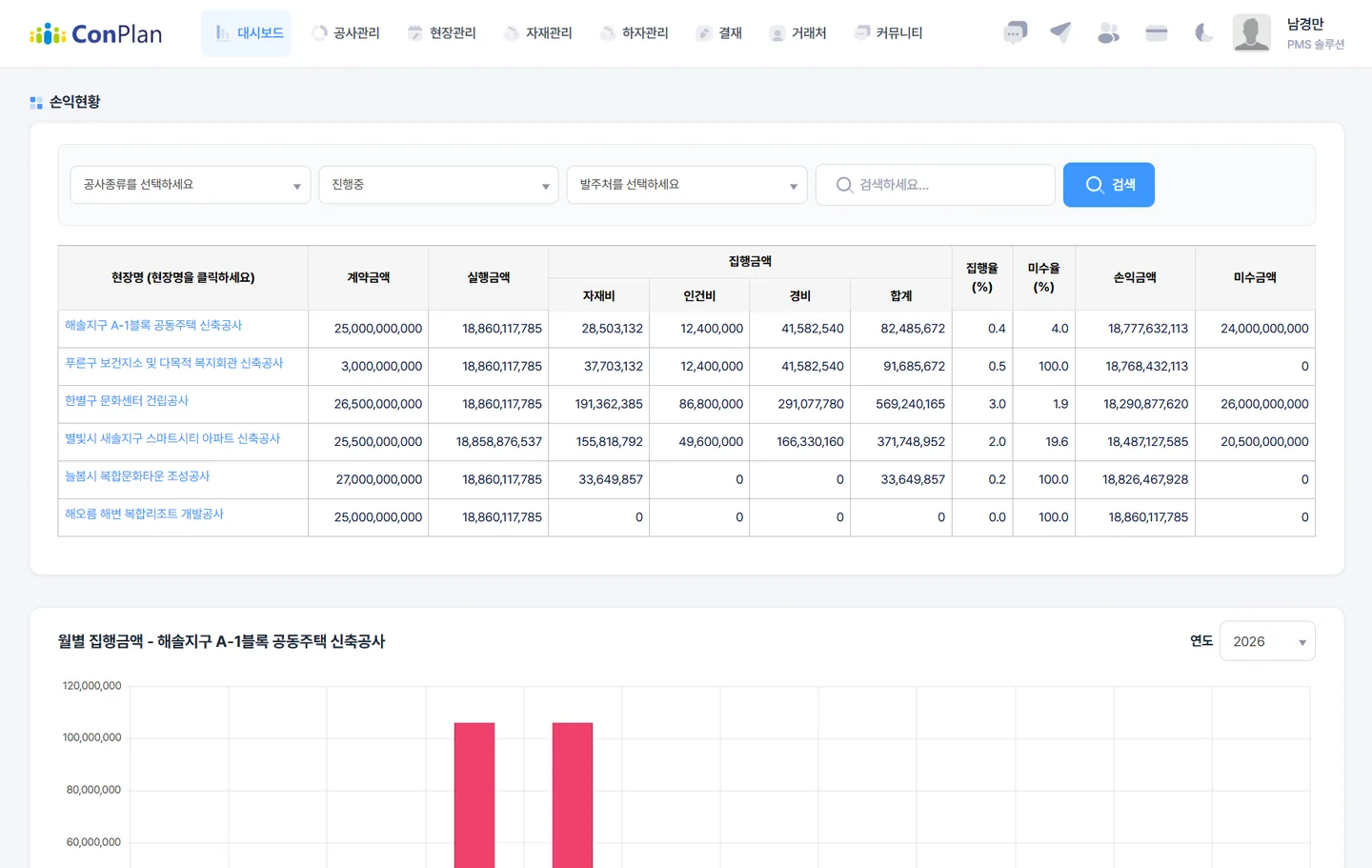Screen dimensions: 1372x868
Task: Change the 연도 2026 year dropdown
Action: [1267, 641]
